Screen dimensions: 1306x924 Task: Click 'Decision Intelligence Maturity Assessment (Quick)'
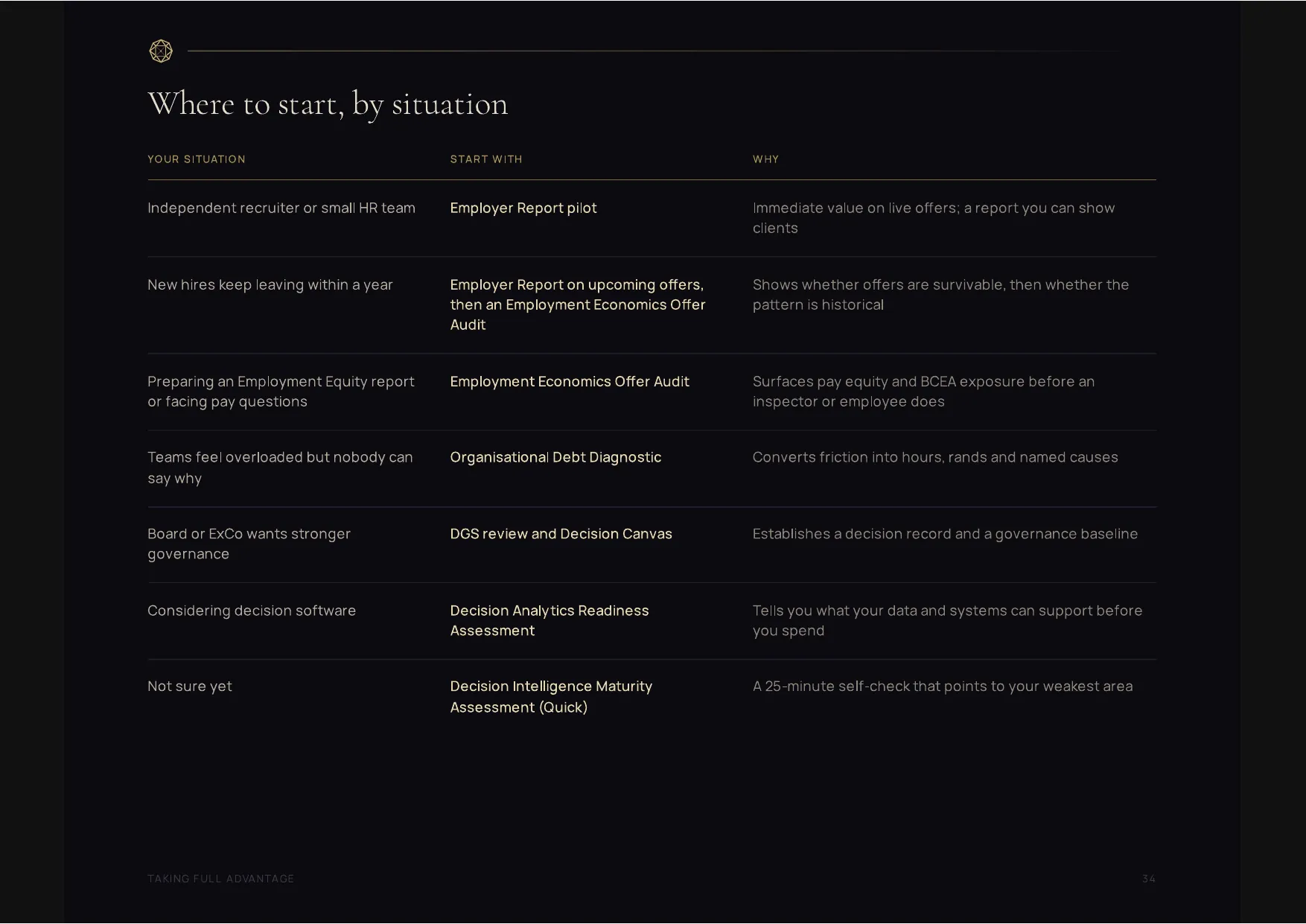(x=551, y=697)
